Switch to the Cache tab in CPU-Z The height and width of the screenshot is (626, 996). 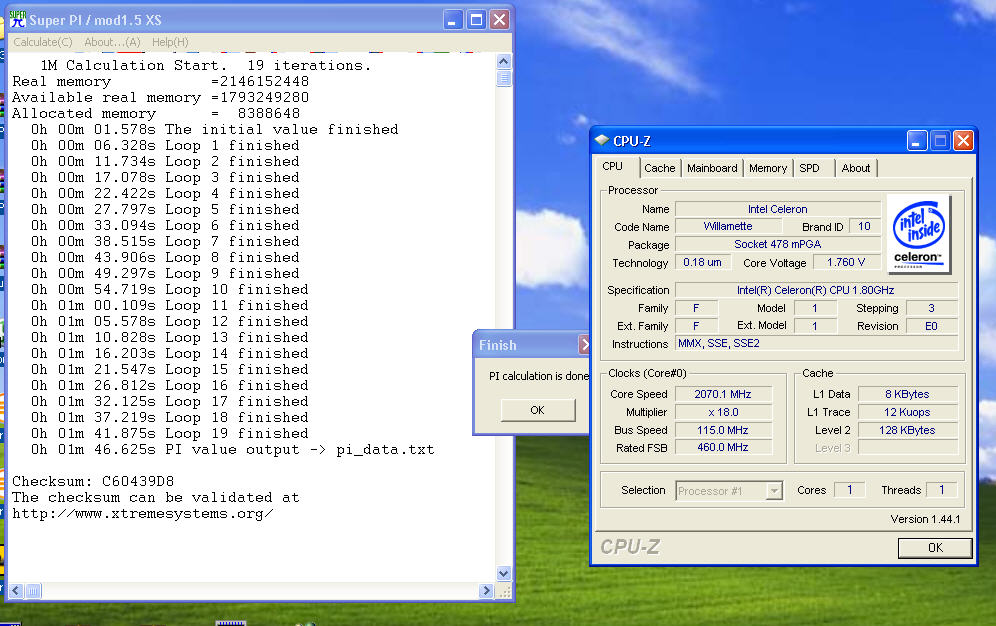(659, 168)
